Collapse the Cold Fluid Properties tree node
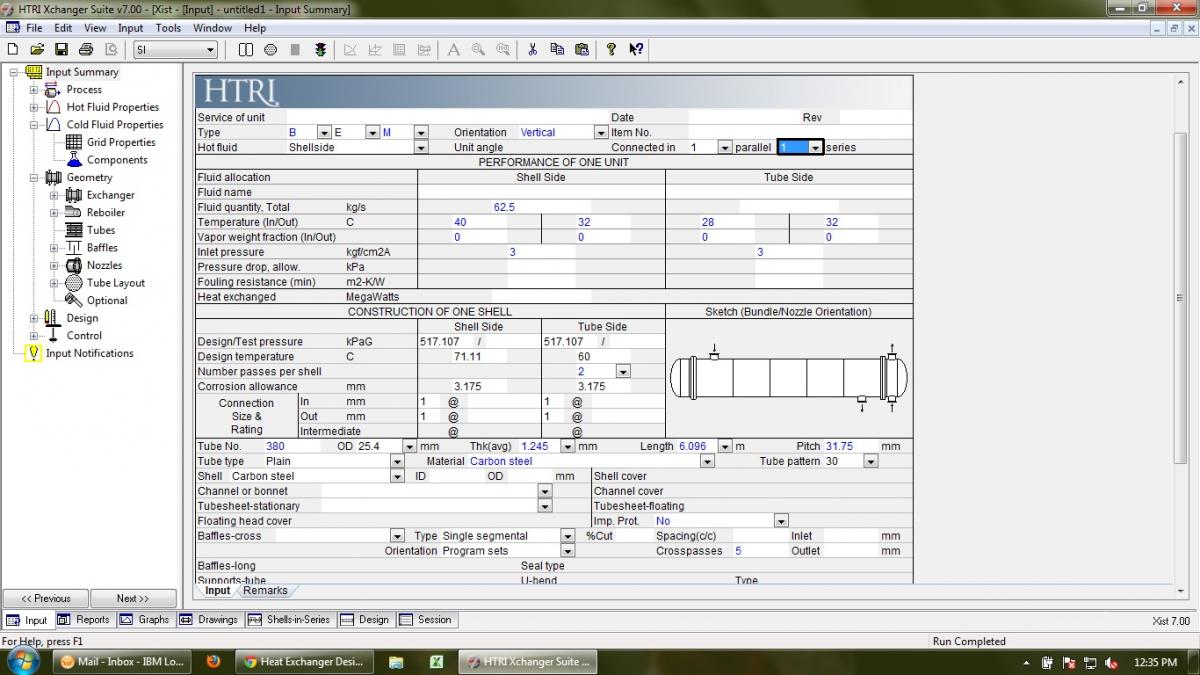 click(x=34, y=125)
